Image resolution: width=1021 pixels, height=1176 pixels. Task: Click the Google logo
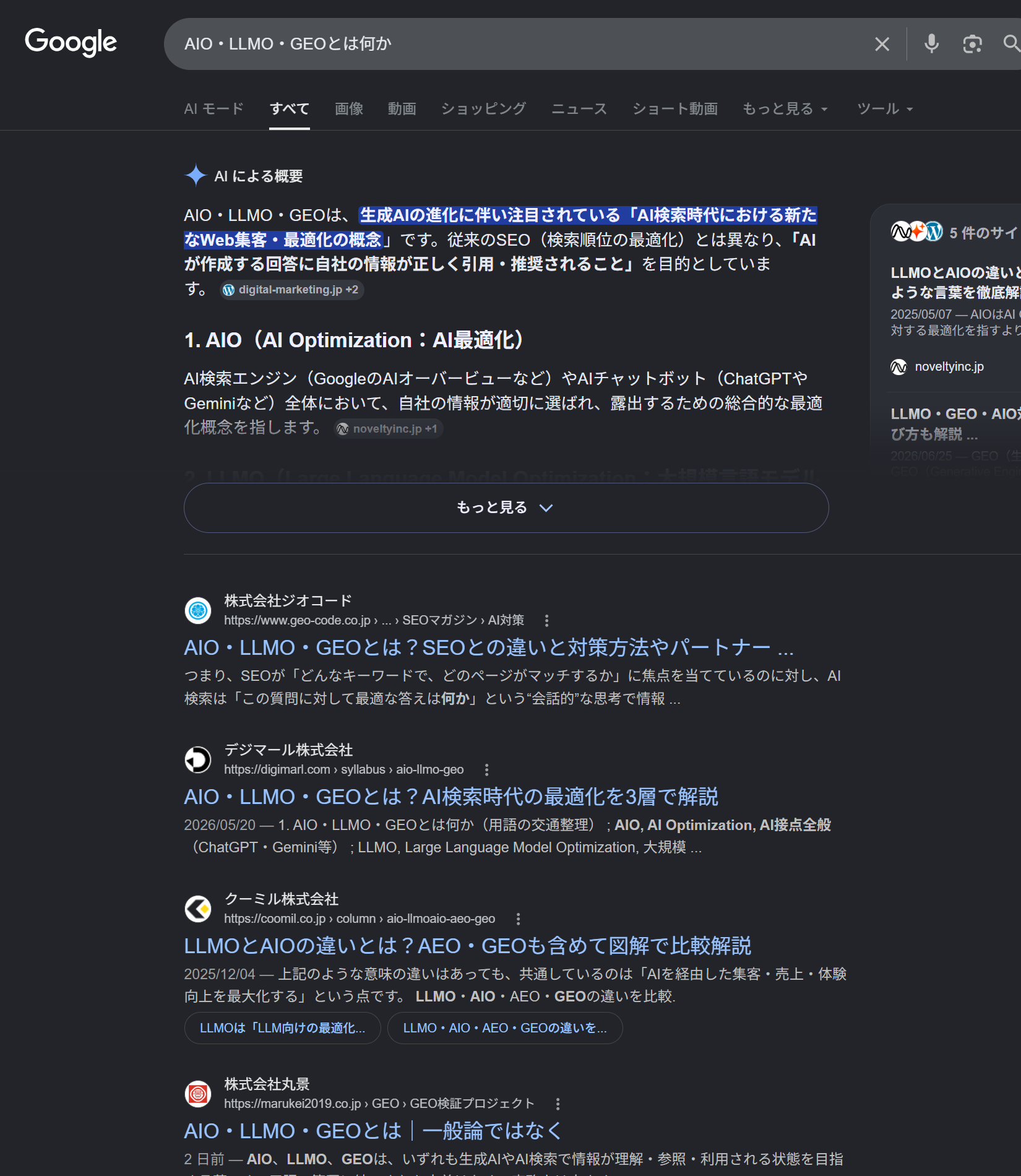click(71, 42)
